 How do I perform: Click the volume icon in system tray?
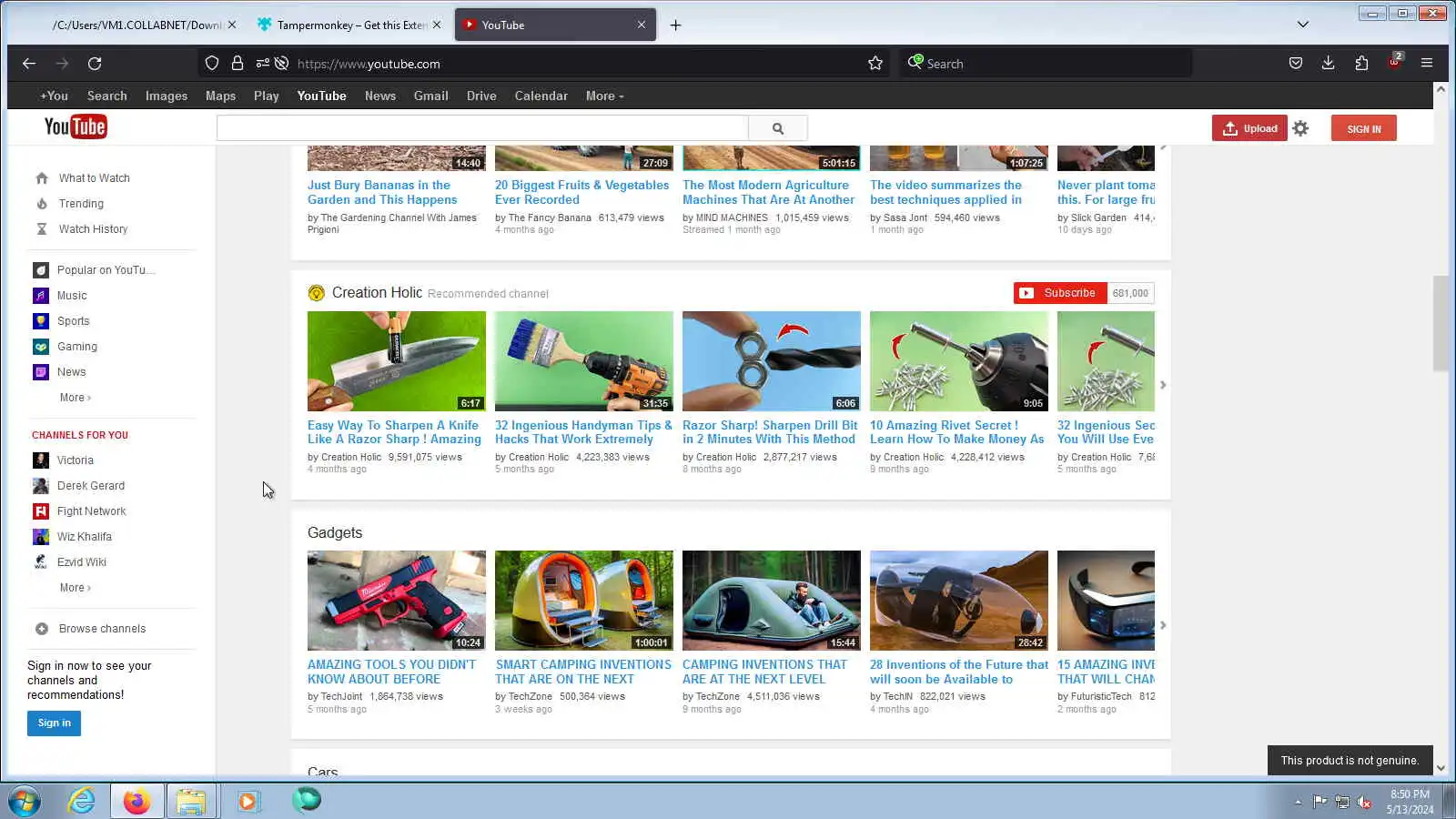click(1364, 802)
